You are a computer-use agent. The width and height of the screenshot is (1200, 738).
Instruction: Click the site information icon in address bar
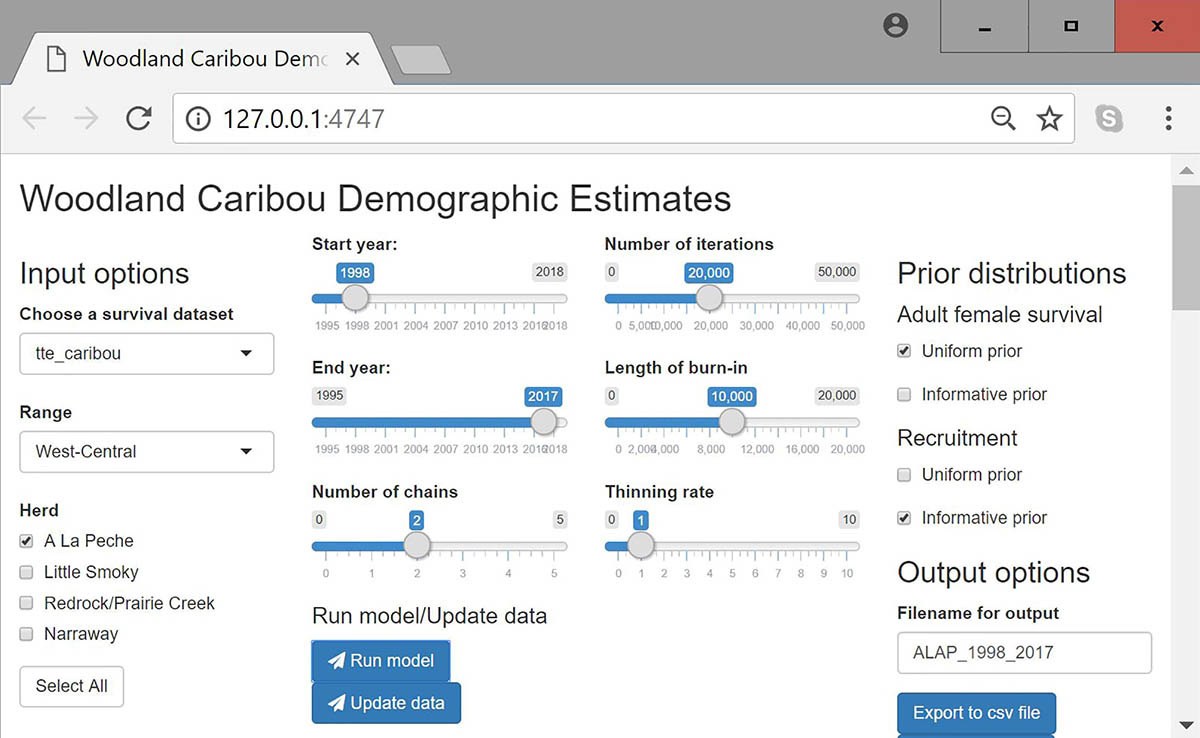click(199, 119)
